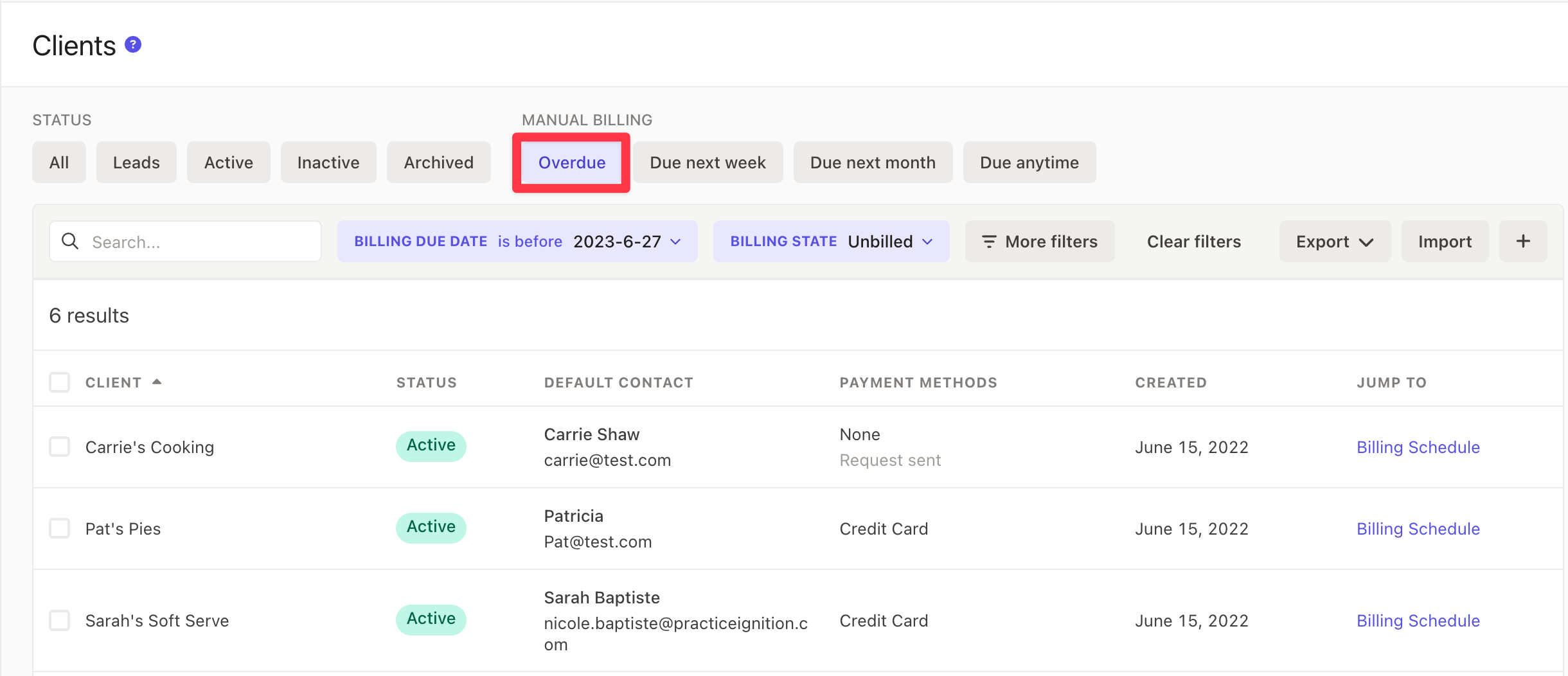
Task: Tick the Sarah's Soft Serve checkbox
Action: coord(60,620)
